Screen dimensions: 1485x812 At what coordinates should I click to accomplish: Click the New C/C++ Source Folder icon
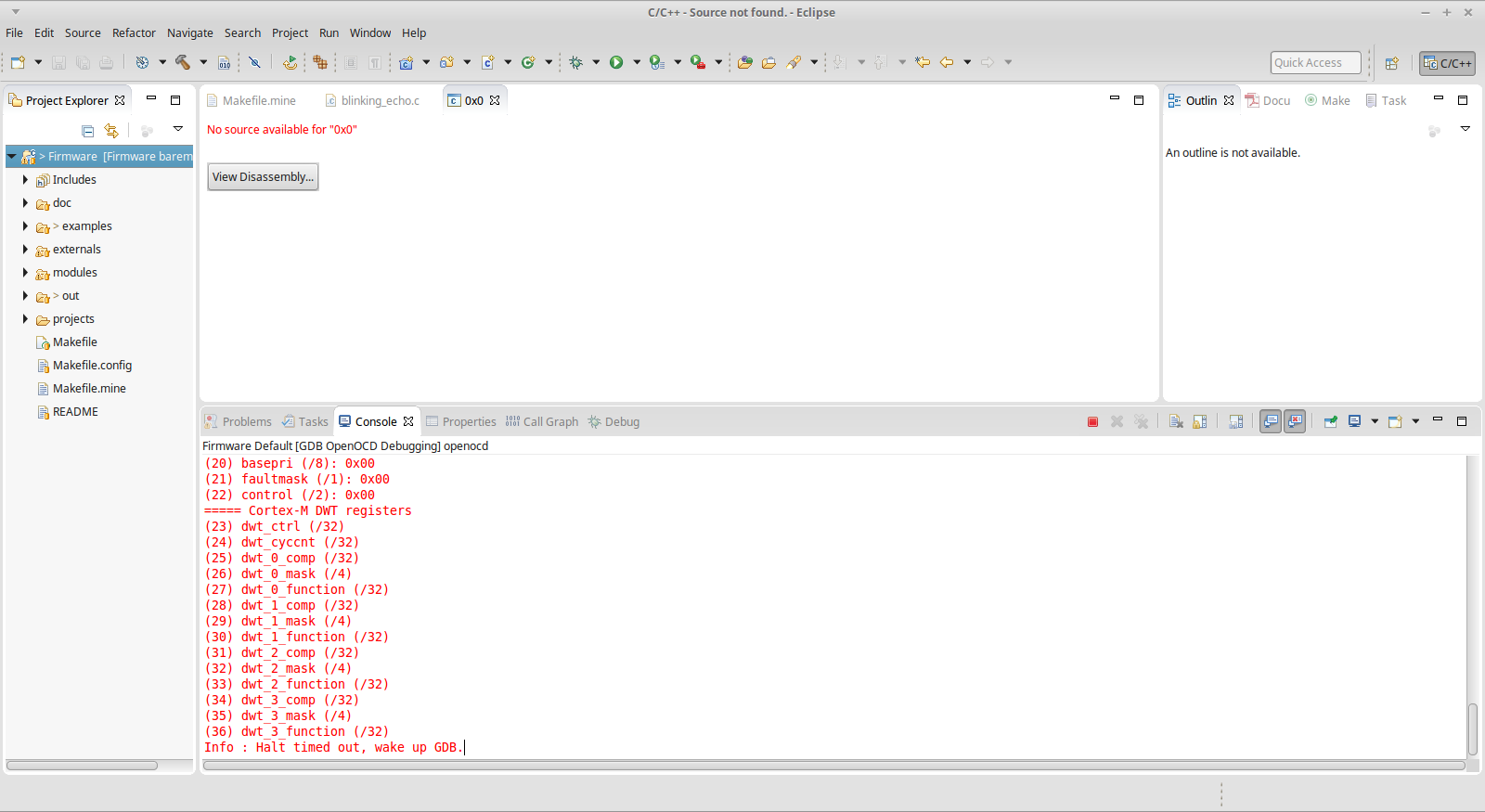point(446,62)
